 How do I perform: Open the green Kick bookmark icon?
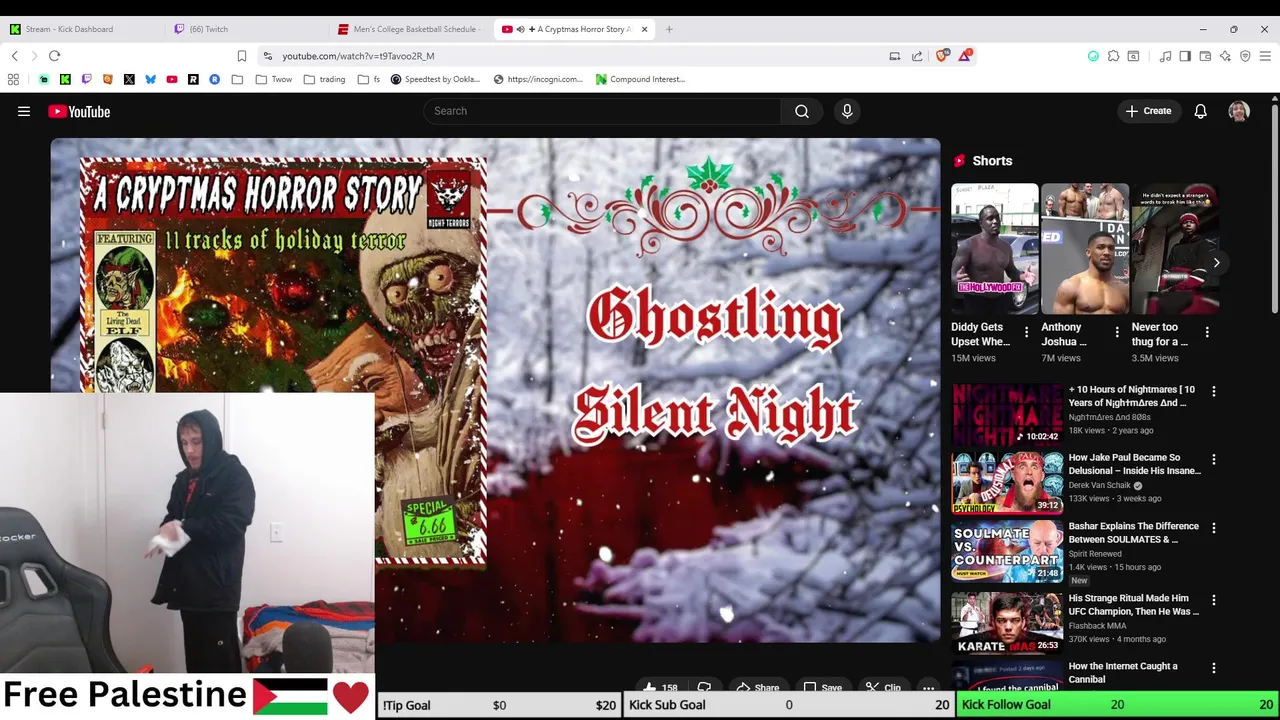[x=65, y=79]
